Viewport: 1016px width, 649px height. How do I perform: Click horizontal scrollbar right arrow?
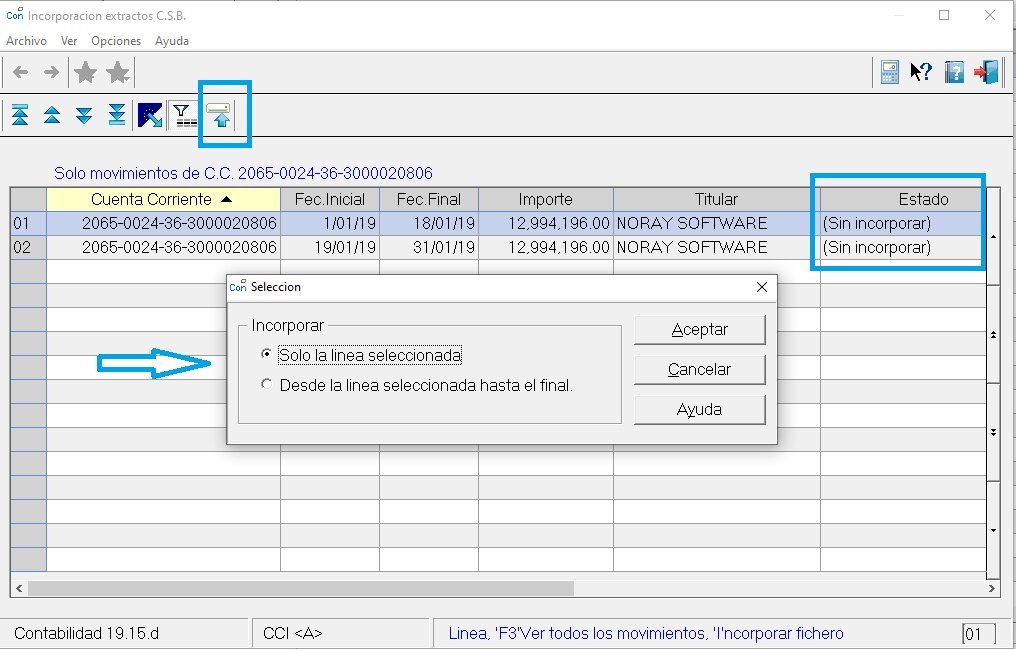point(992,589)
